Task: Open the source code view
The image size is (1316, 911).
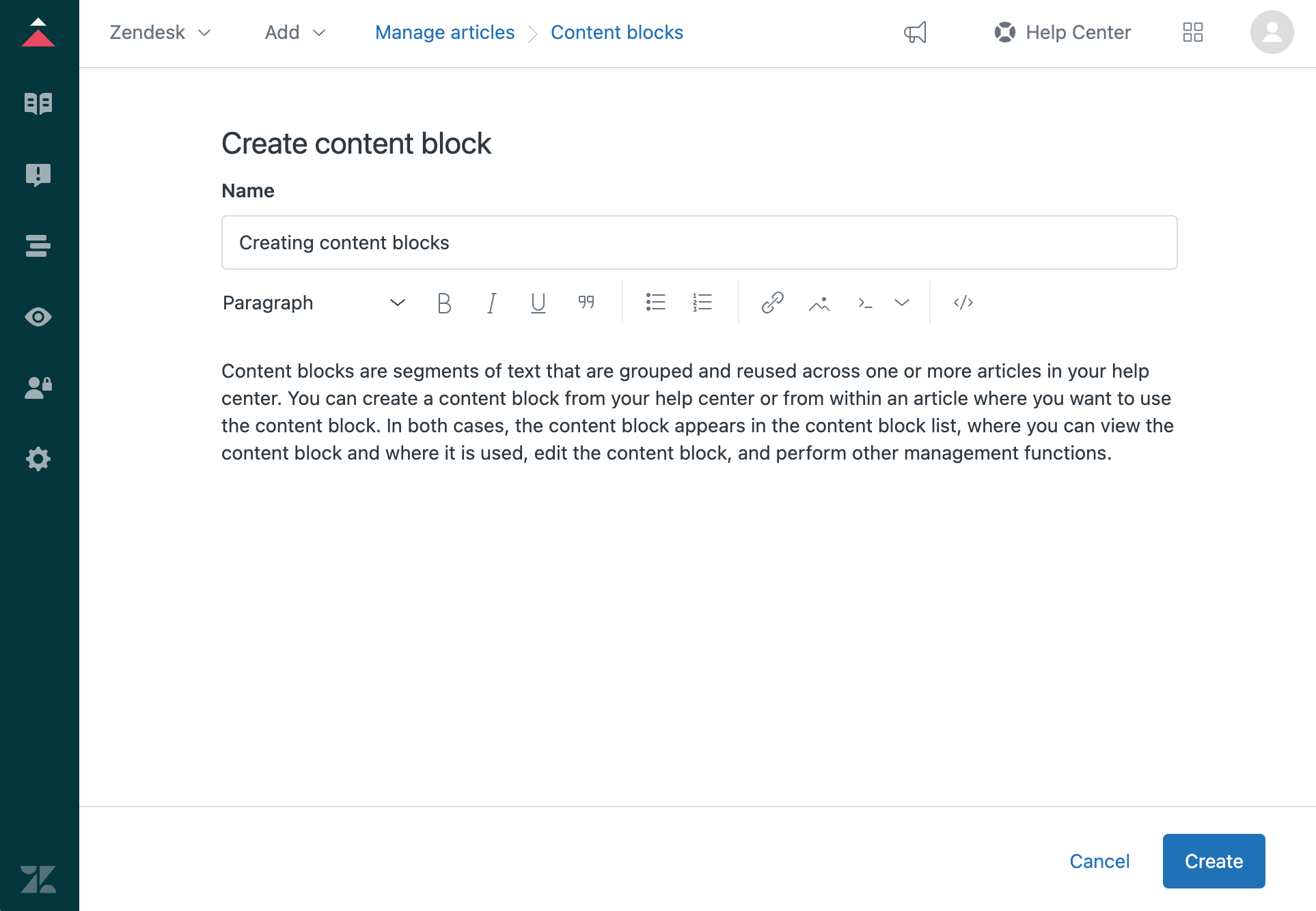Action: tap(963, 303)
